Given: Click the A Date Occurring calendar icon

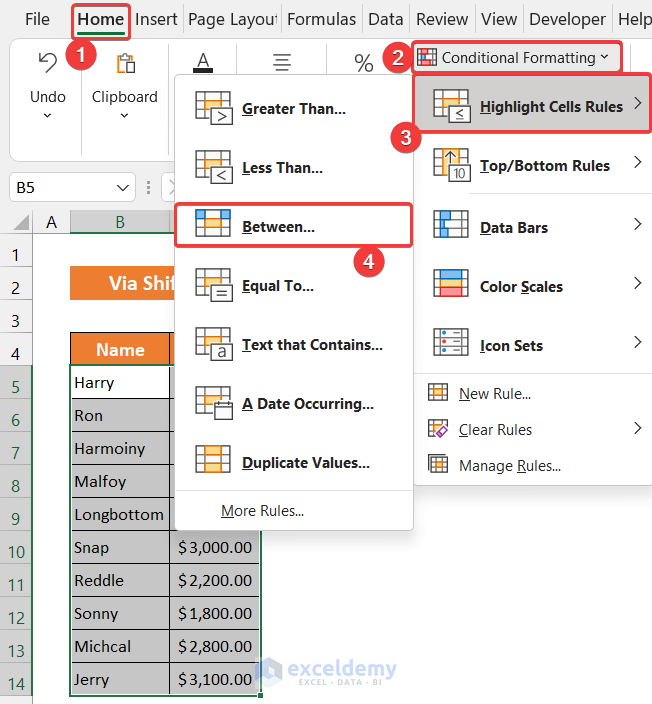Looking at the screenshot, I should point(214,403).
